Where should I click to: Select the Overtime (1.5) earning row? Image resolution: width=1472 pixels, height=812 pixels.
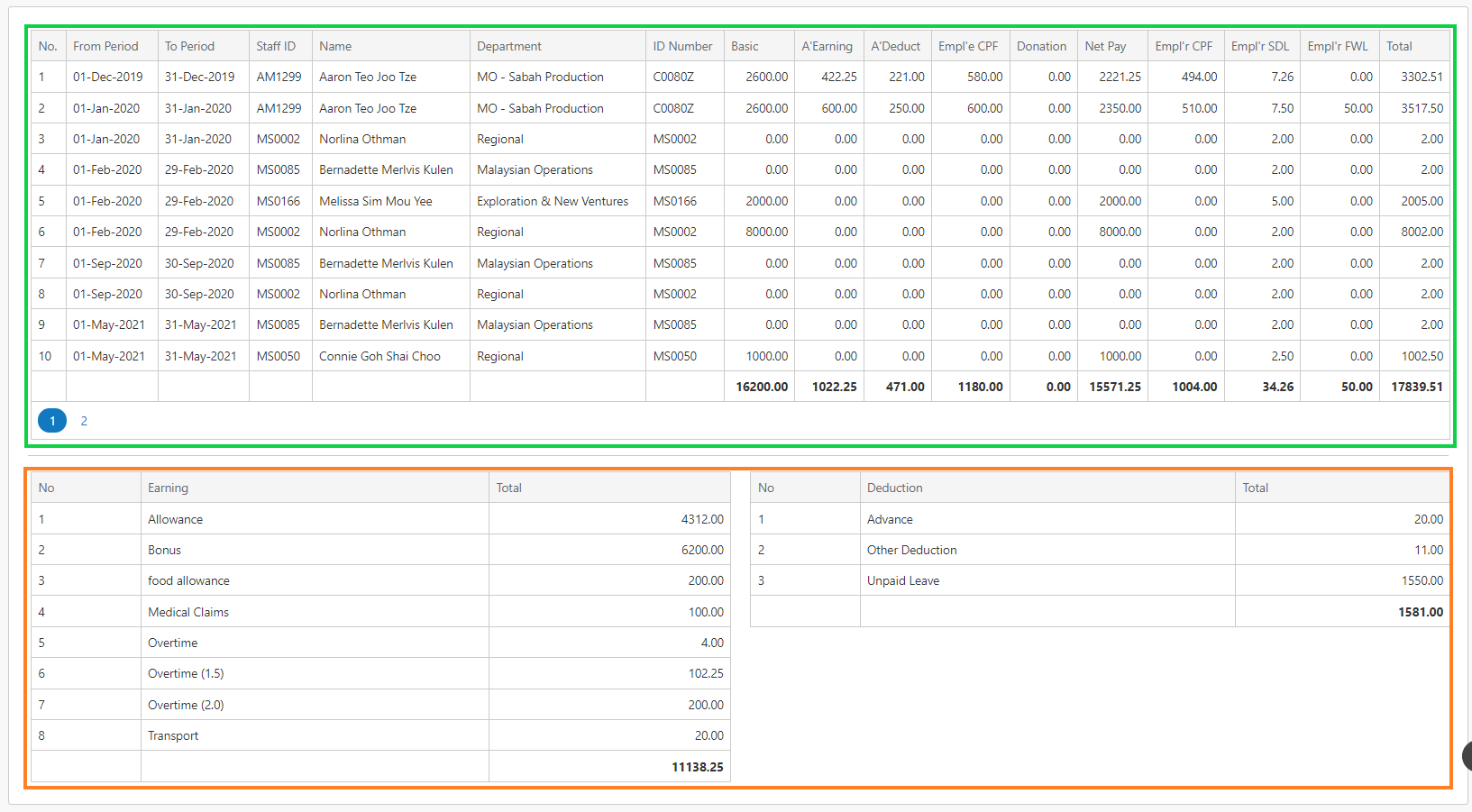(380, 673)
